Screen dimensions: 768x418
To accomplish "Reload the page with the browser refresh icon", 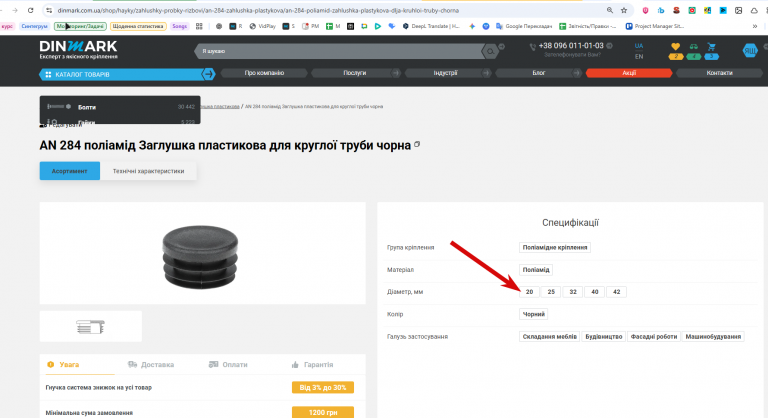I will [x=30, y=10].
